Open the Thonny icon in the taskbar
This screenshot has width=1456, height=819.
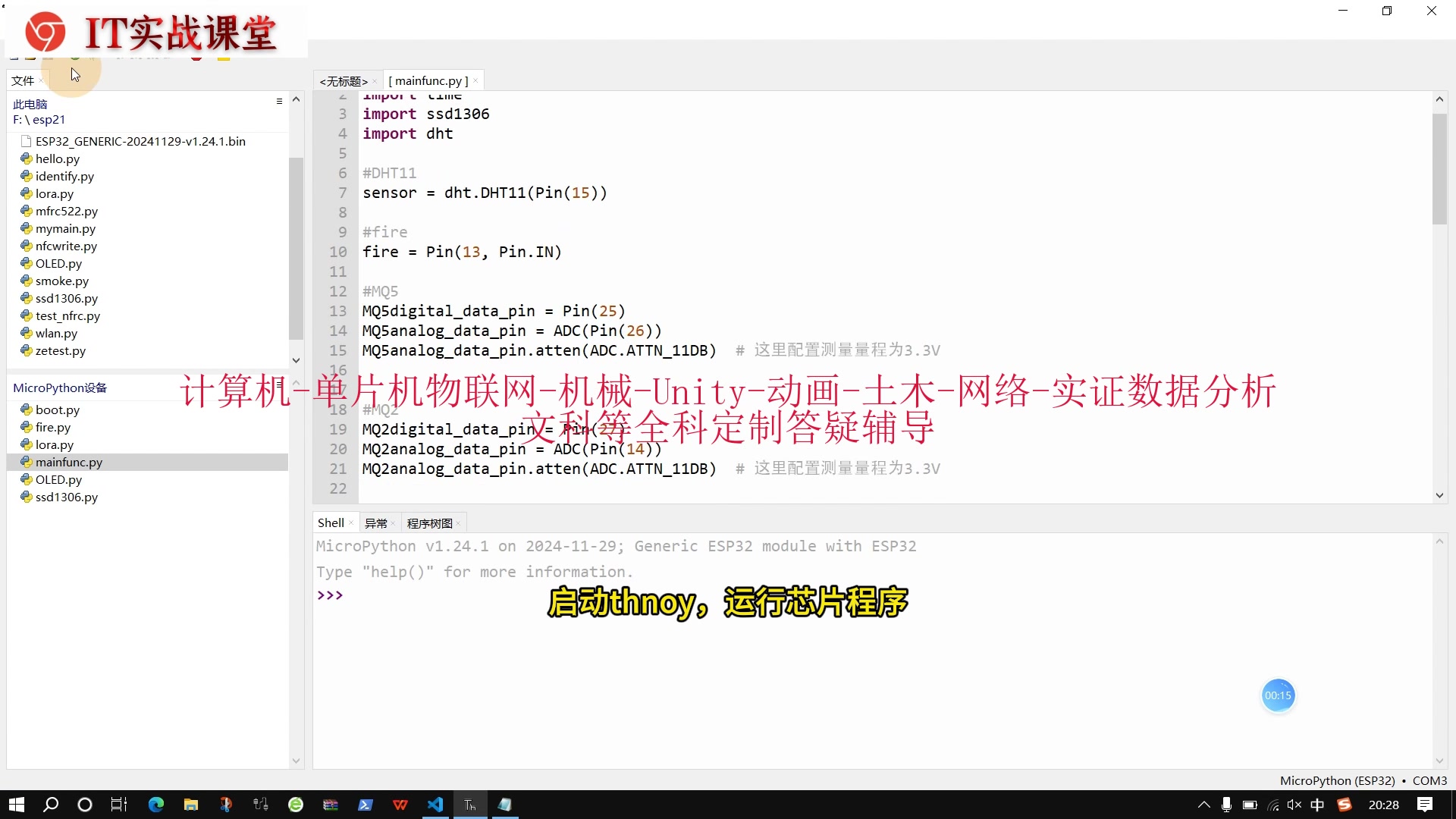point(470,805)
